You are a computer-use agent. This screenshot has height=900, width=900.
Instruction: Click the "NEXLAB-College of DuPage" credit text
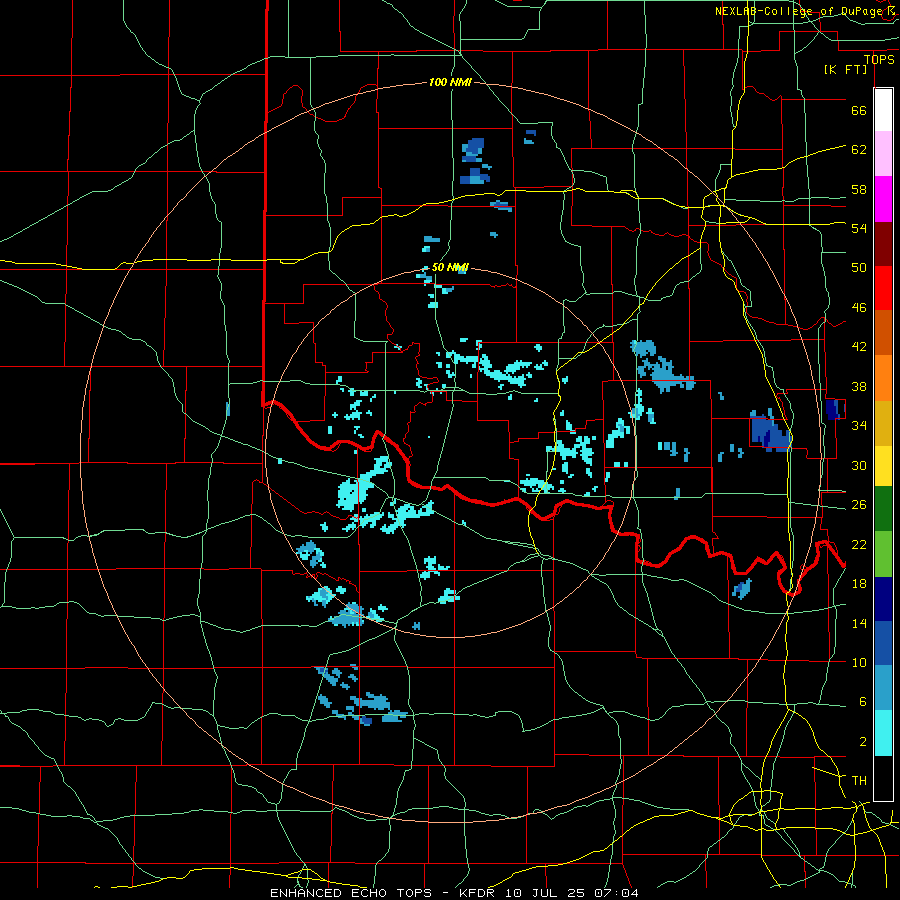[x=800, y=11]
